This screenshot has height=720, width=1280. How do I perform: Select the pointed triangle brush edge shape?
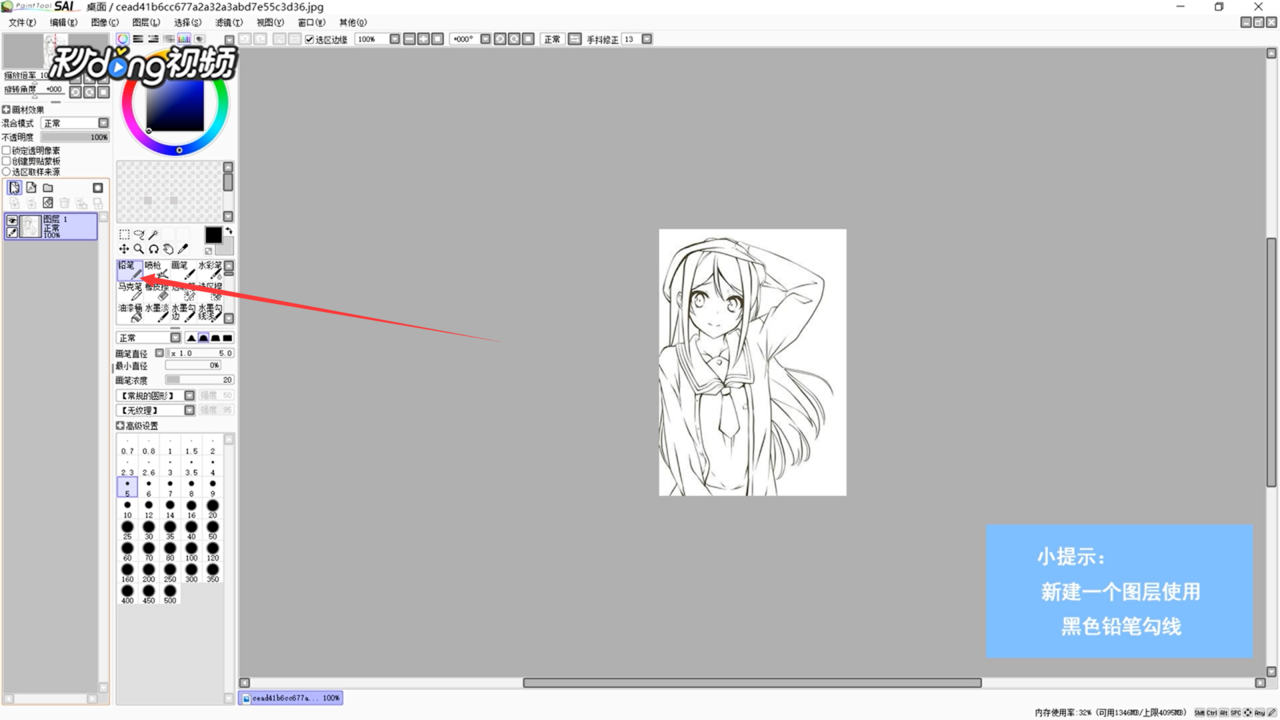[x=191, y=338]
